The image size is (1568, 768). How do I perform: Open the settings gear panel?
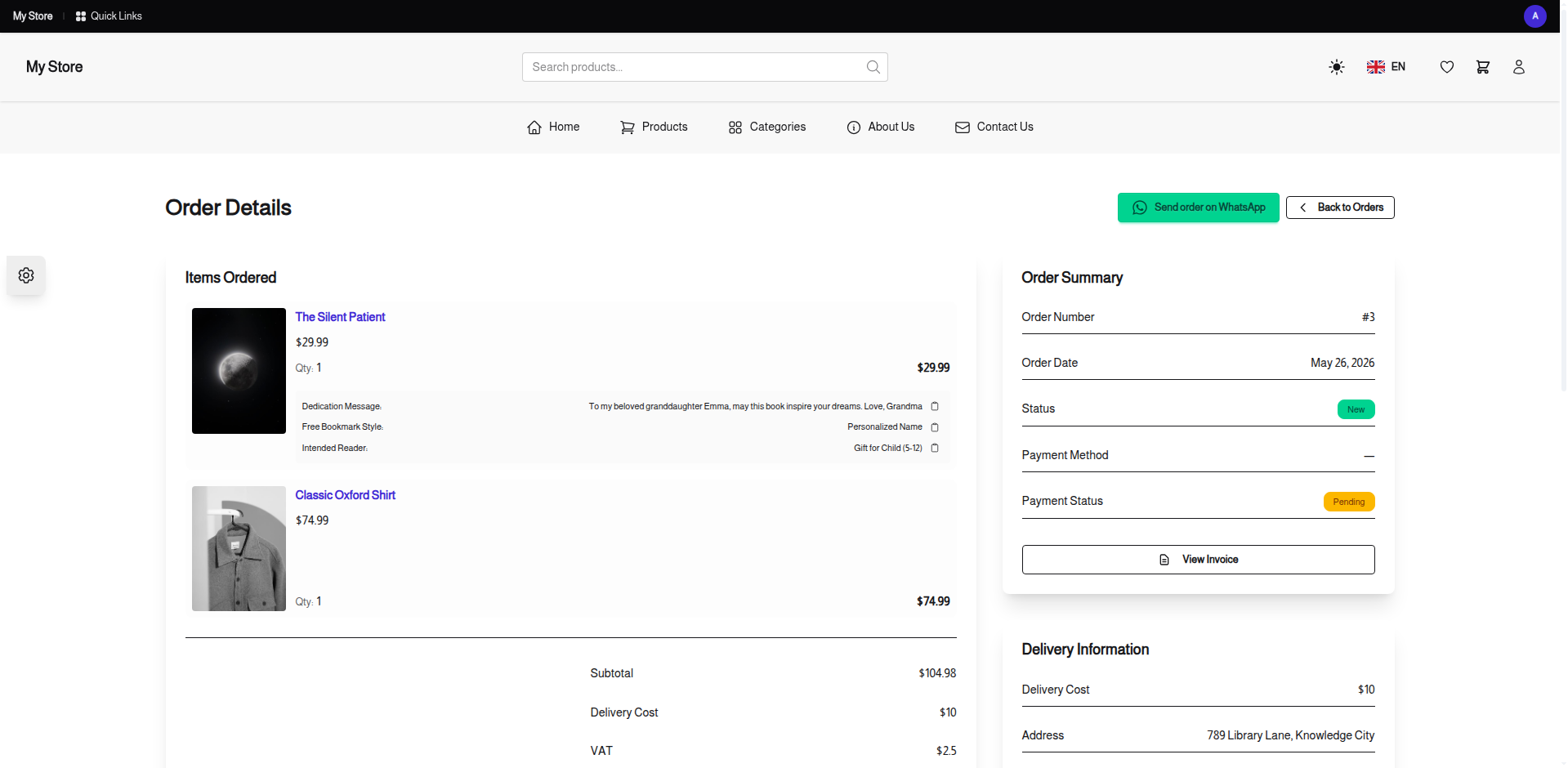(x=26, y=275)
